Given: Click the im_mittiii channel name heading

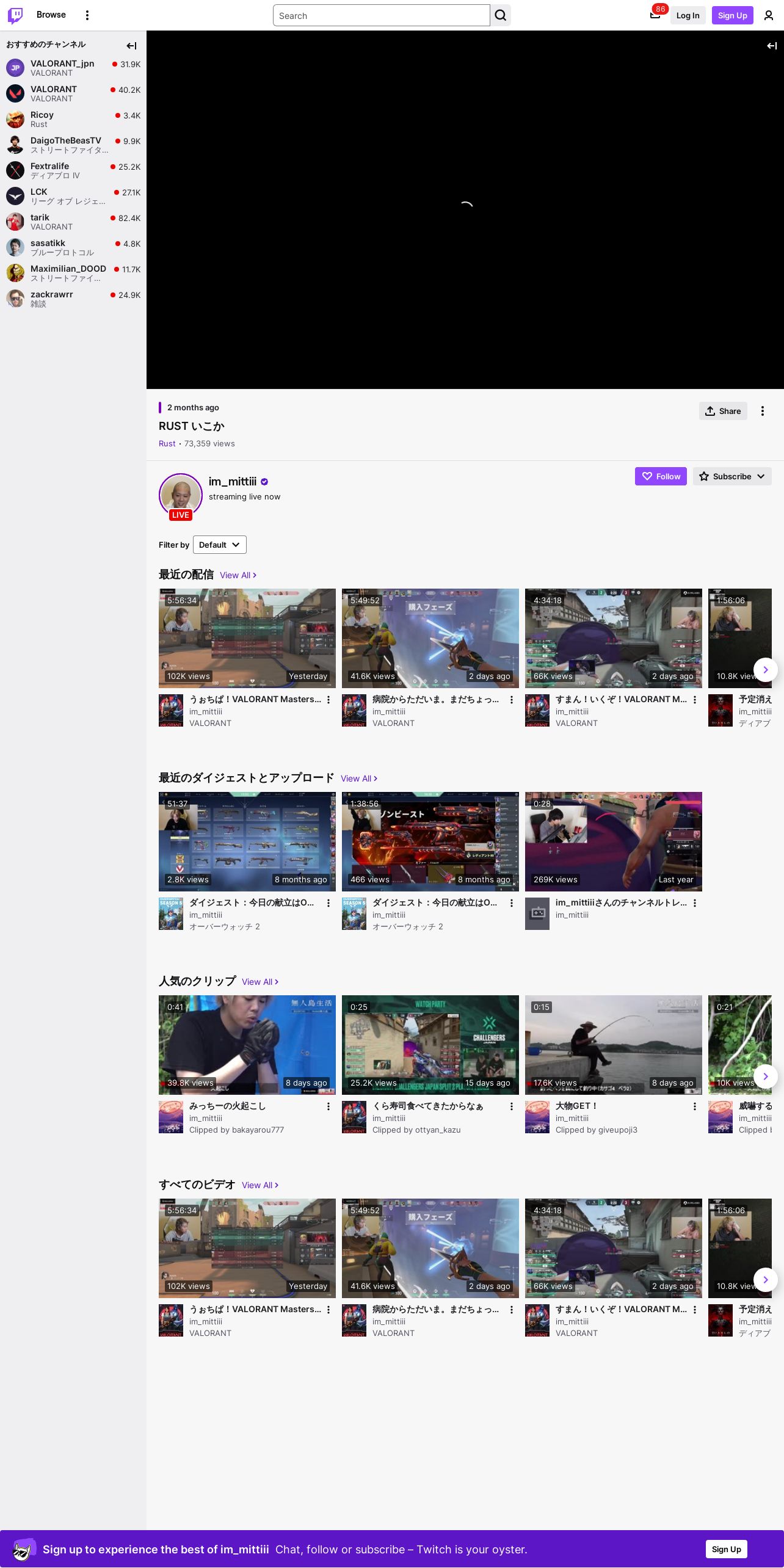Looking at the screenshot, I should (233, 482).
